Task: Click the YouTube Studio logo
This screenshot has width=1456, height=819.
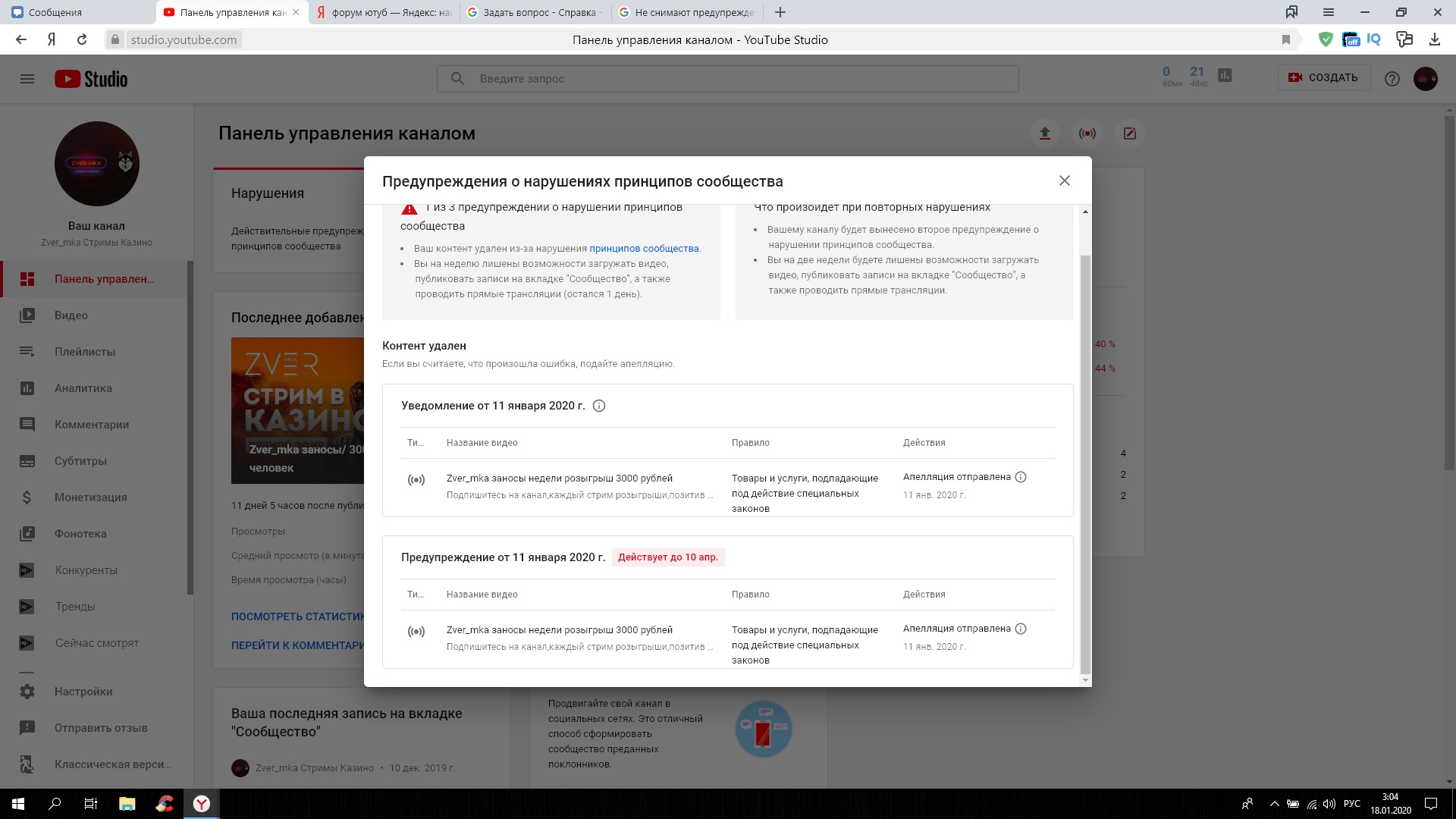Action: (x=91, y=79)
